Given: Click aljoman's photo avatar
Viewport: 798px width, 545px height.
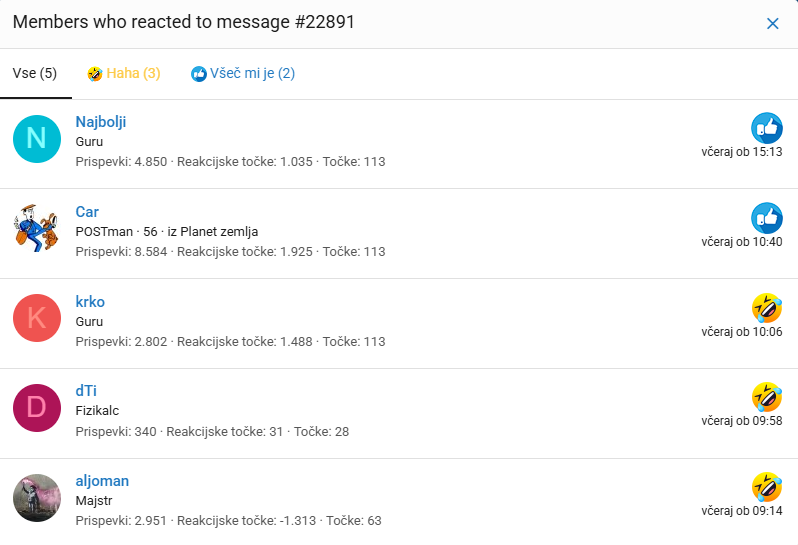Looking at the screenshot, I should pyautogui.click(x=37, y=498).
